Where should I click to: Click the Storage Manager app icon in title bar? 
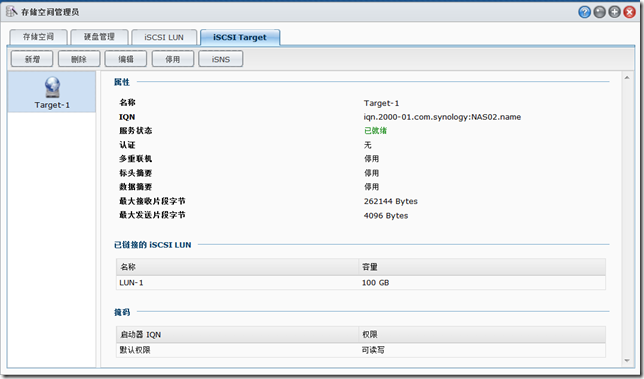pos(12,11)
